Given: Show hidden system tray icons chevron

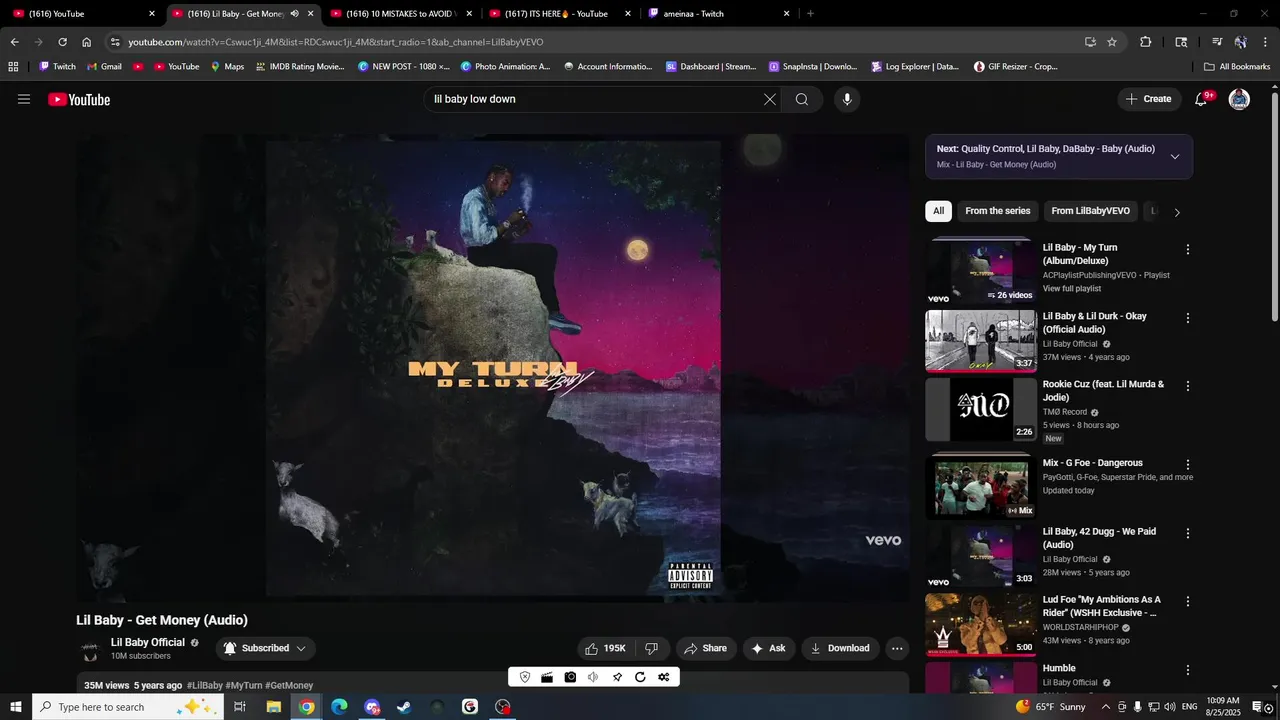Looking at the screenshot, I should pyautogui.click(x=1106, y=707).
